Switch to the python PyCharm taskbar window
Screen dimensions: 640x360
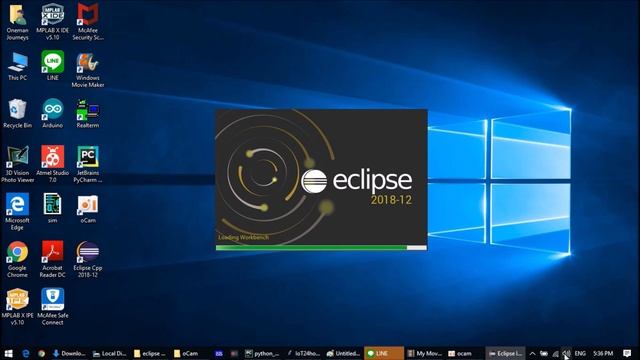262,353
